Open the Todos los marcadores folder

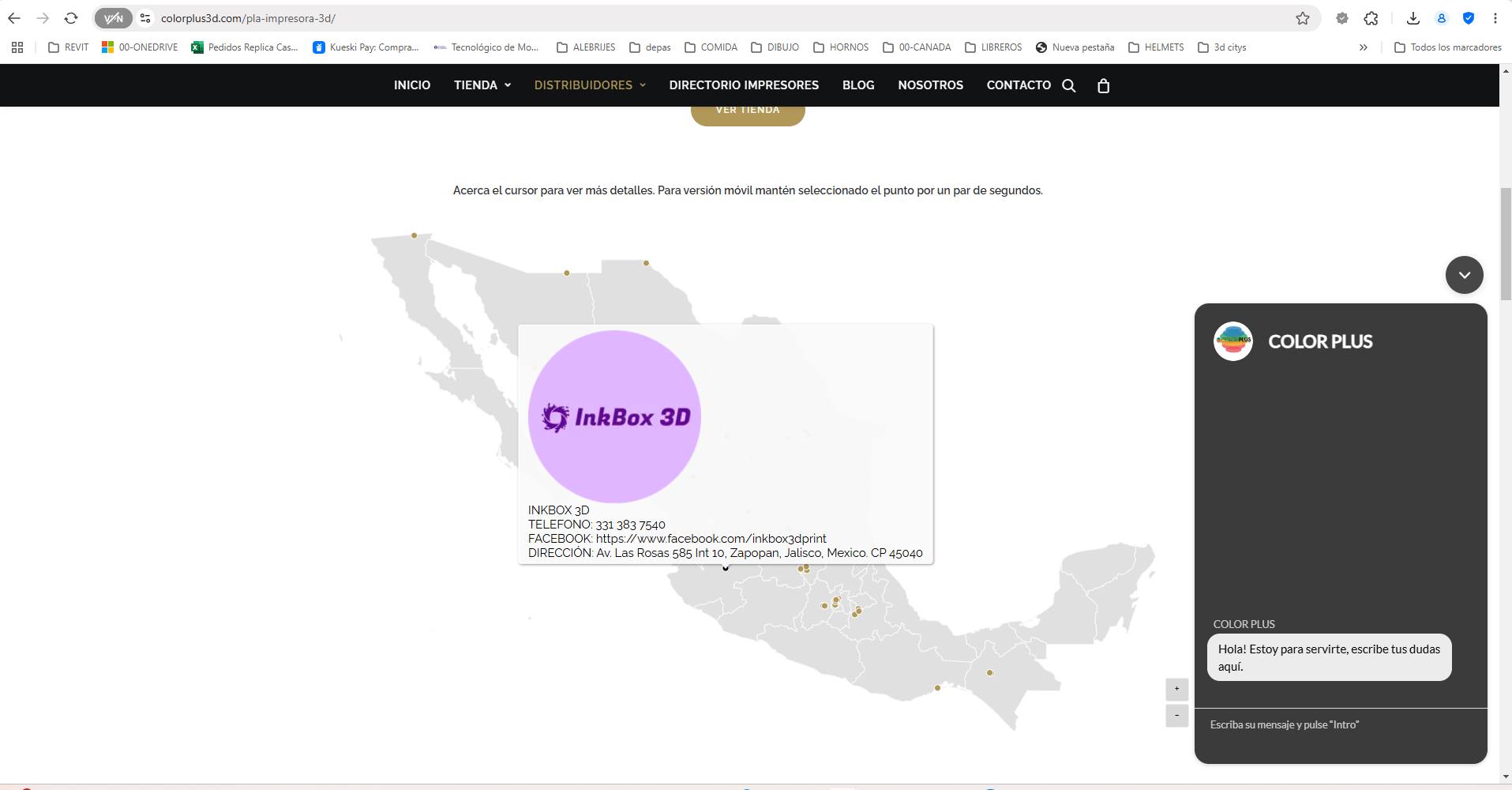tap(1448, 47)
